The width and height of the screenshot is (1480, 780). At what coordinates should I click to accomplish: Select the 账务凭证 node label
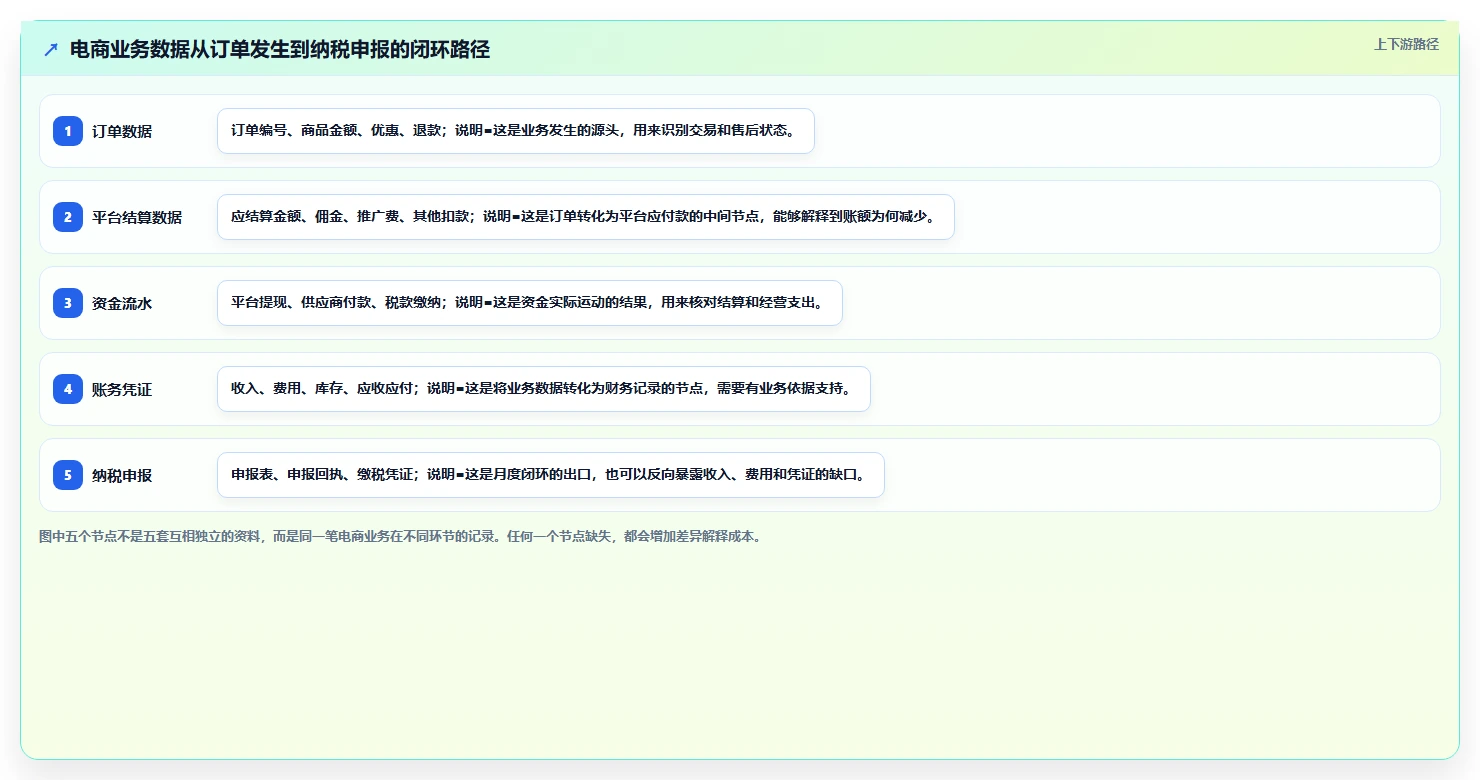tap(122, 389)
